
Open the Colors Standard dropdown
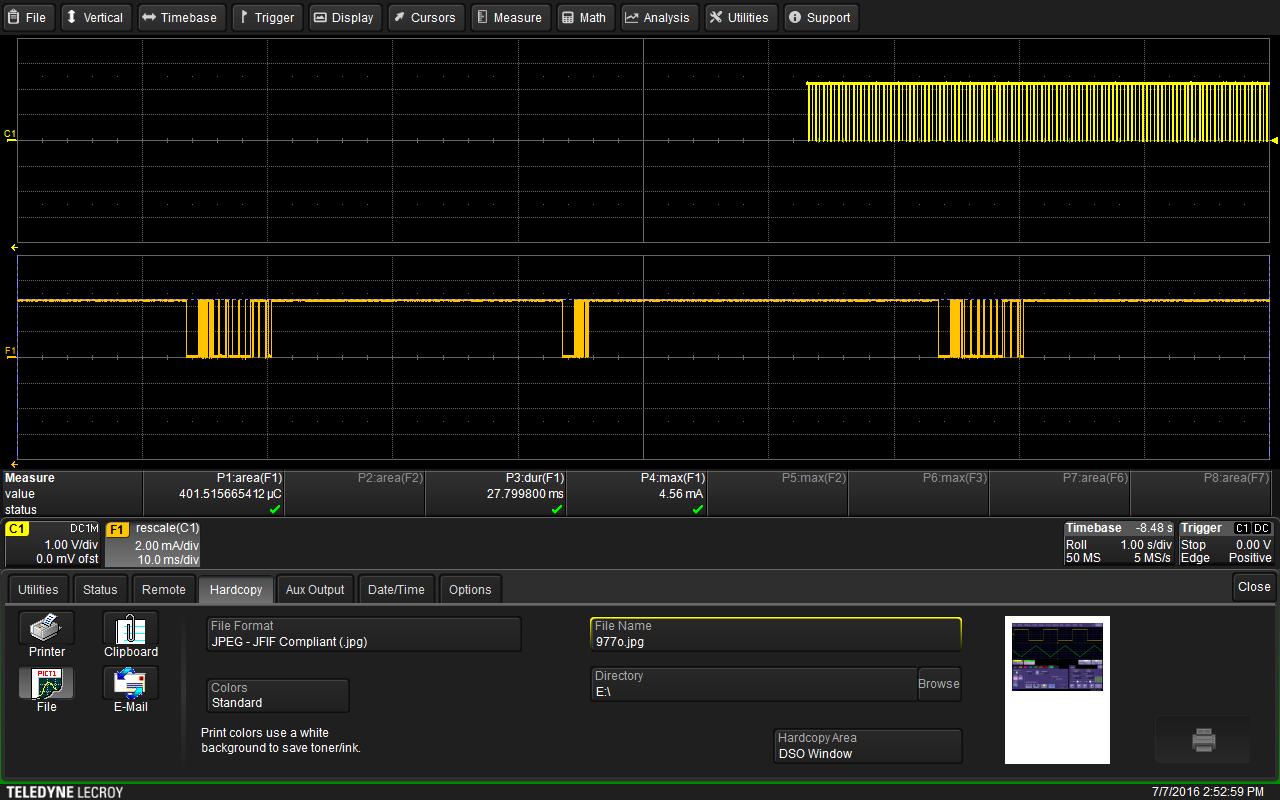[278, 695]
